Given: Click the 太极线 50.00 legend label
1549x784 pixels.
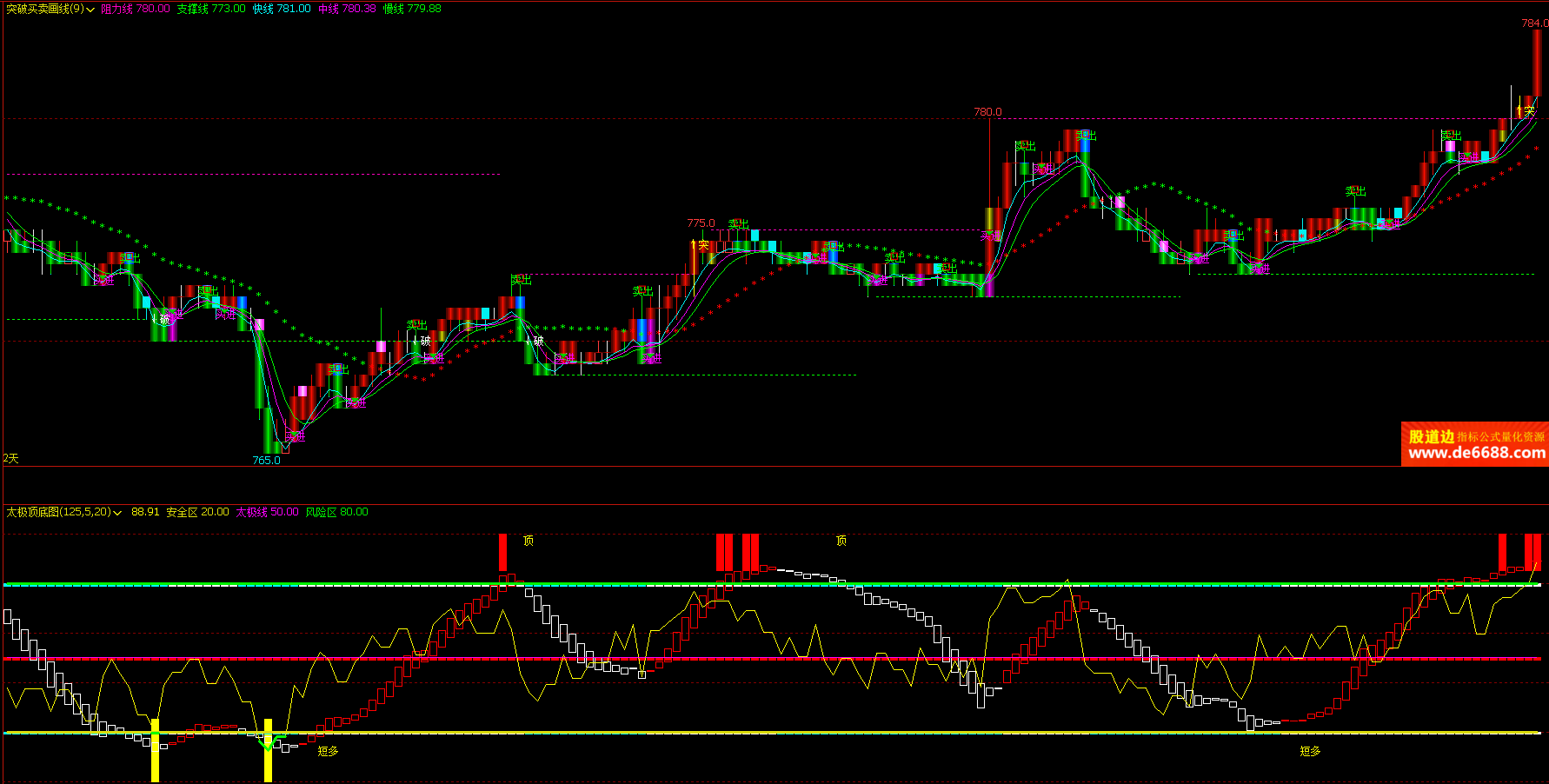Looking at the screenshot, I should [x=267, y=512].
